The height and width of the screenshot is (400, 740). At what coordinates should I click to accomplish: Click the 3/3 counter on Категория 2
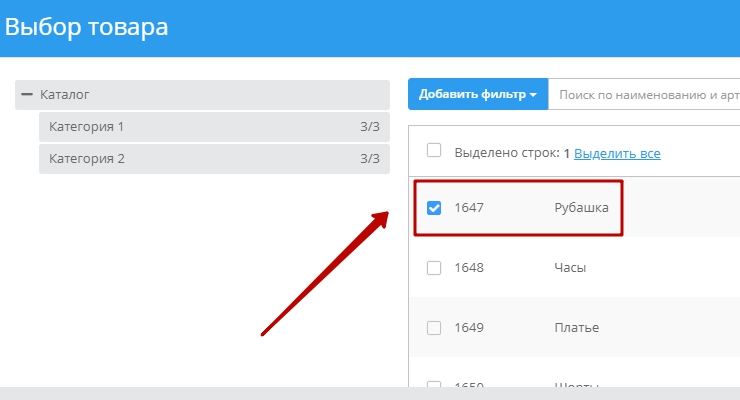point(369,159)
